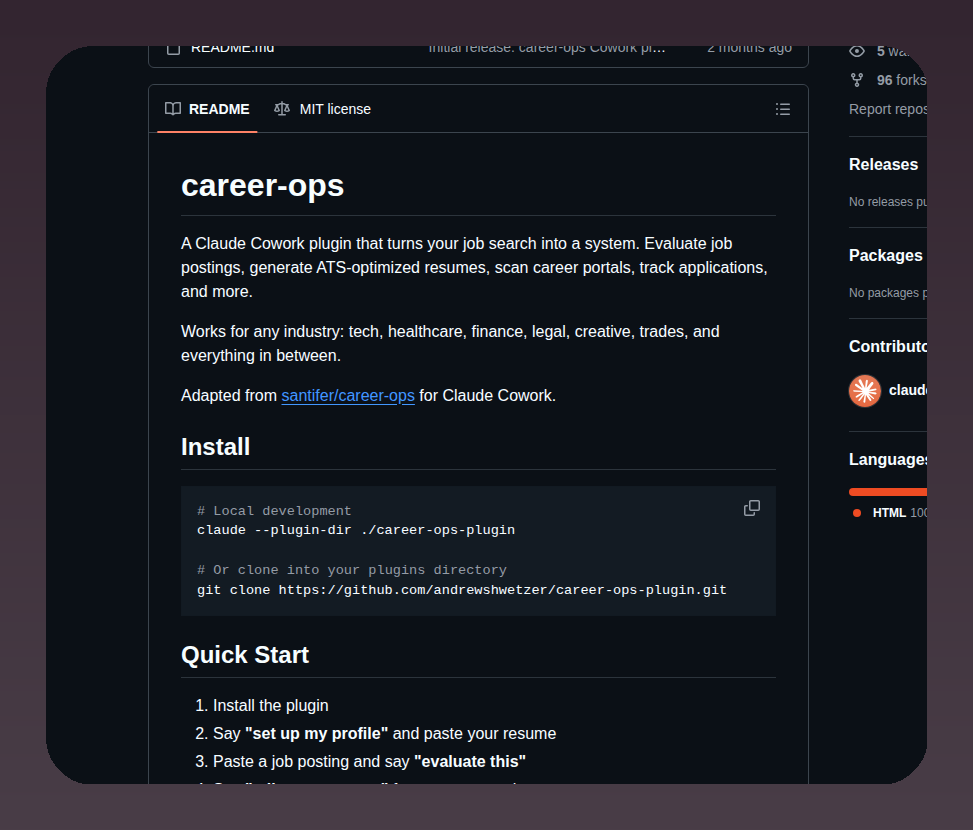Click the git clone command line

coord(462,590)
